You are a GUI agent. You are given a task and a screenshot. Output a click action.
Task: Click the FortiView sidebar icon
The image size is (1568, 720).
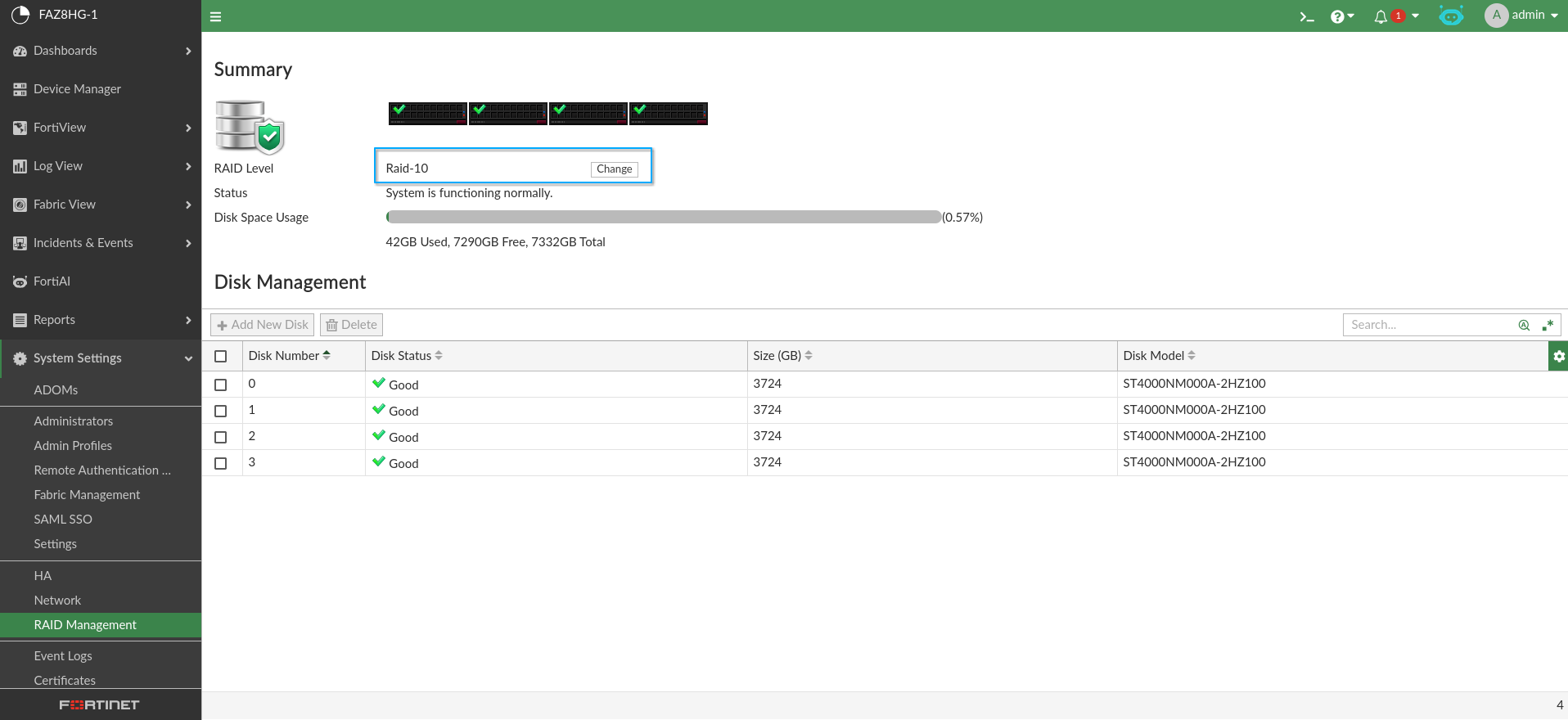20,128
